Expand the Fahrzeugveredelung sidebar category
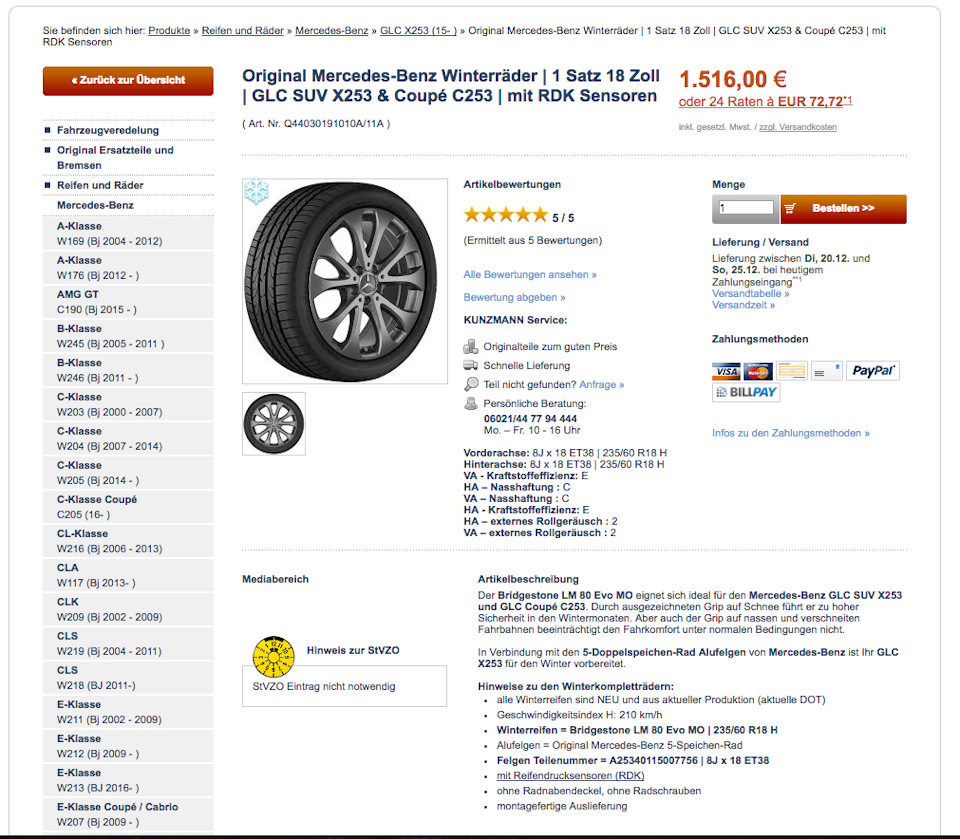This screenshot has height=839, width=960. [x=108, y=130]
